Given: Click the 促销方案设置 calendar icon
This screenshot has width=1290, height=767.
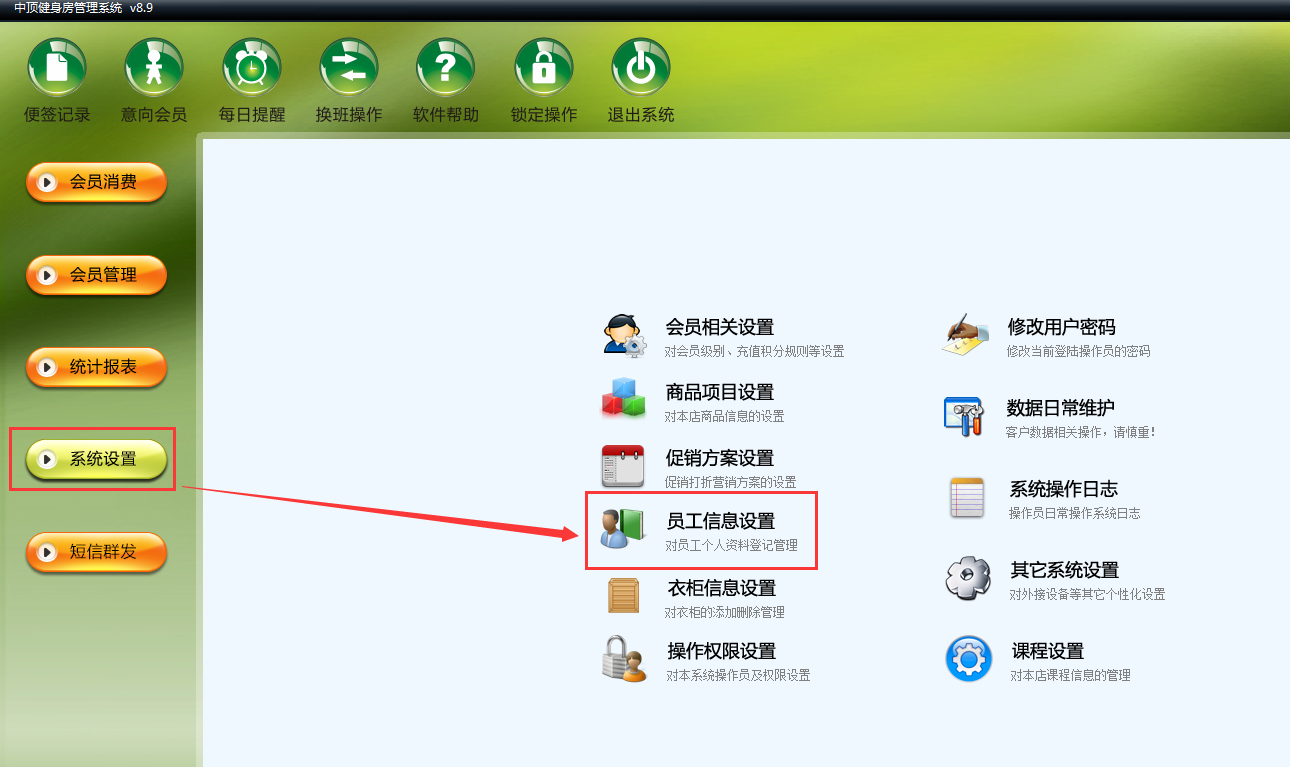Looking at the screenshot, I should point(623,465).
